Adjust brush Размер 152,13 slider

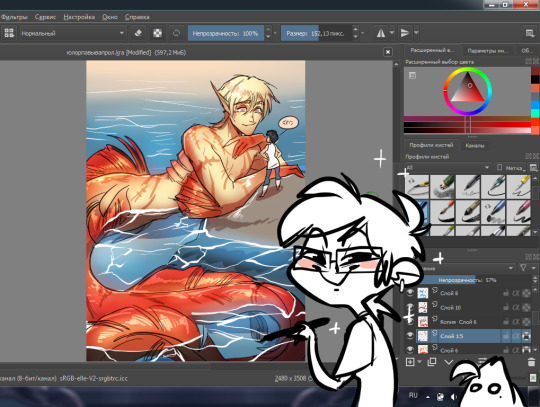(316, 33)
